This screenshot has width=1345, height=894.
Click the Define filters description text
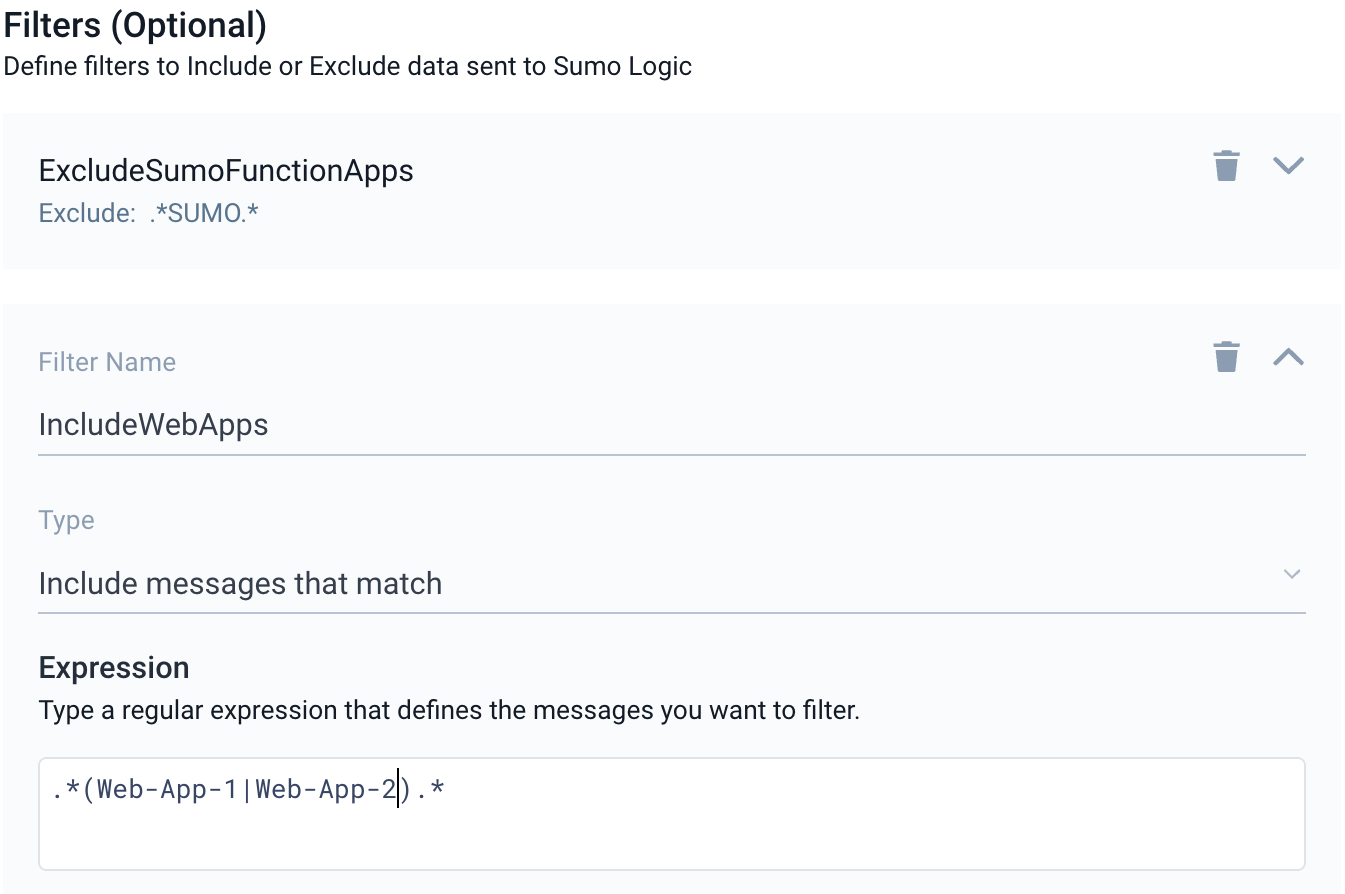click(348, 66)
